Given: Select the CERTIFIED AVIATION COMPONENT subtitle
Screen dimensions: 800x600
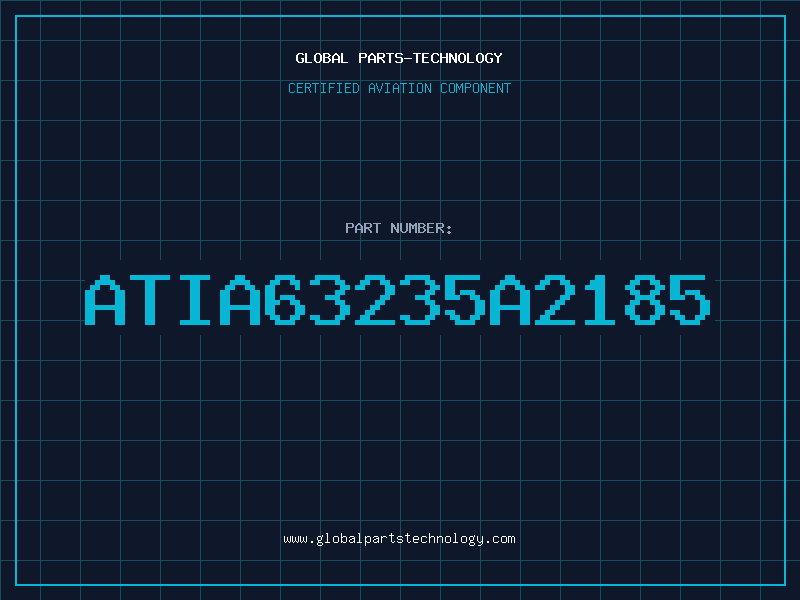Looking at the screenshot, I should tap(399, 88).
